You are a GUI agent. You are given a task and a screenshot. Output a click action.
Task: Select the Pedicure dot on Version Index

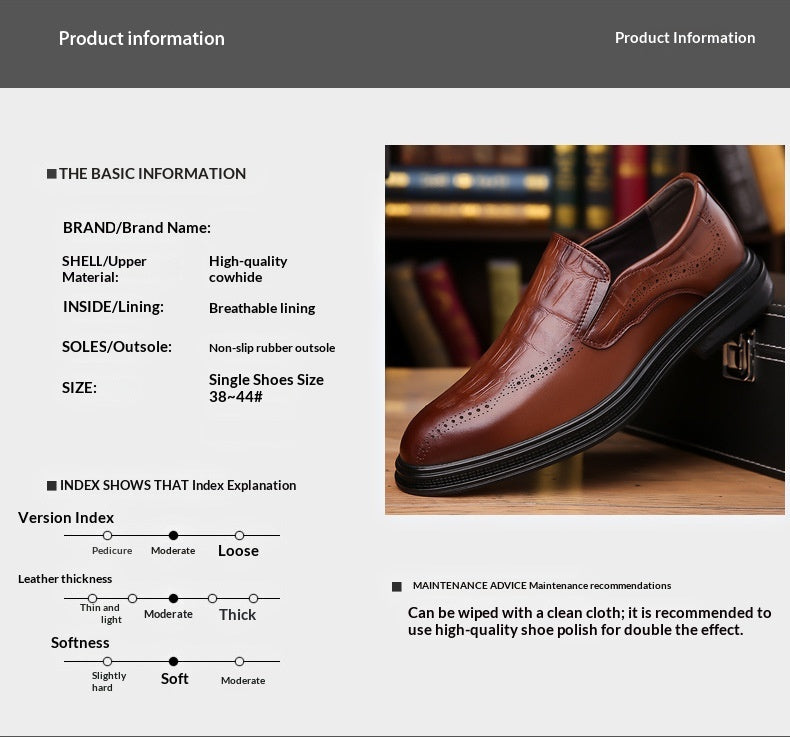(x=107, y=535)
